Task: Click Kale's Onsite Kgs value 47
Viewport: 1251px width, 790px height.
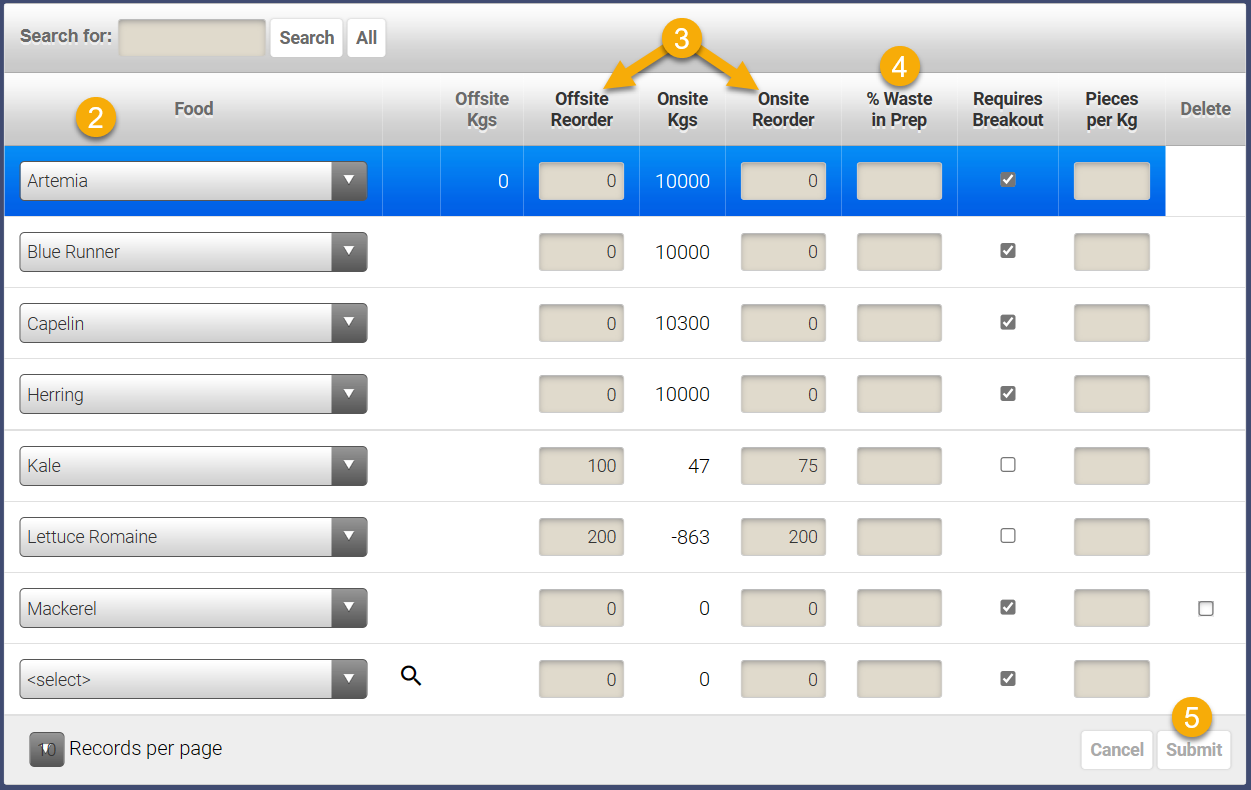Action: tap(698, 466)
